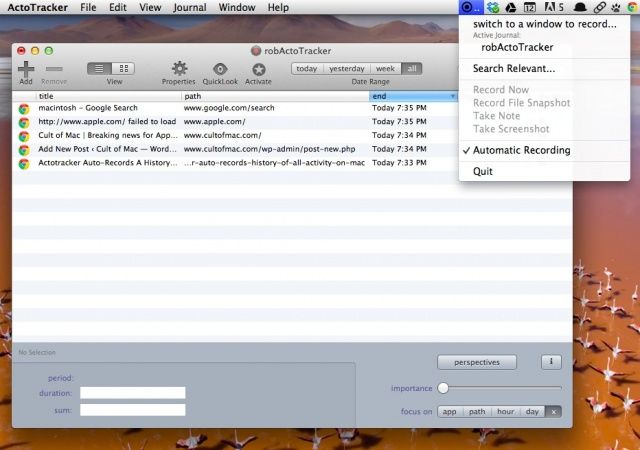The width and height of the screenshot is (640, 450).
Task: Click the 'www.cultofmac.com/' path cell
Action: tap(222, 135)
